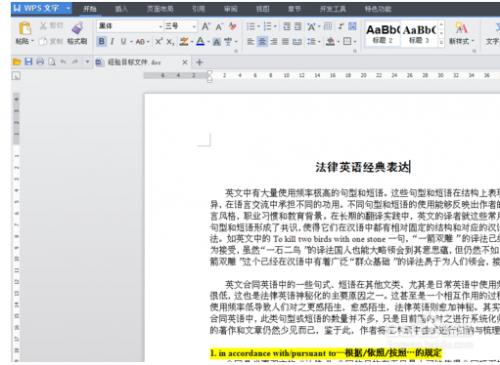
Task: Open the font name dropdown (黑体)
Action: click(160, 26)
